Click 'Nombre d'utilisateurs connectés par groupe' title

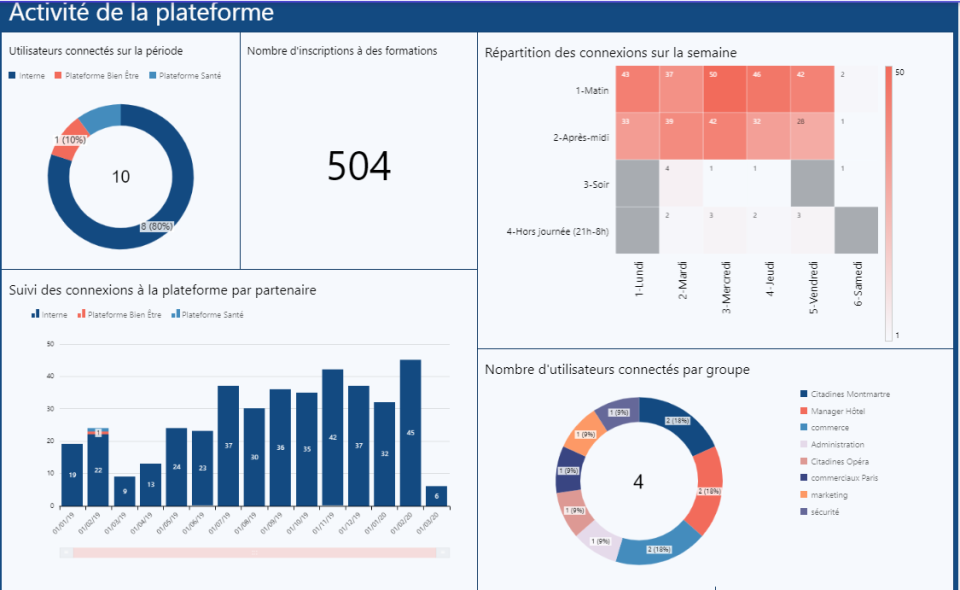[x=617, y=370]
